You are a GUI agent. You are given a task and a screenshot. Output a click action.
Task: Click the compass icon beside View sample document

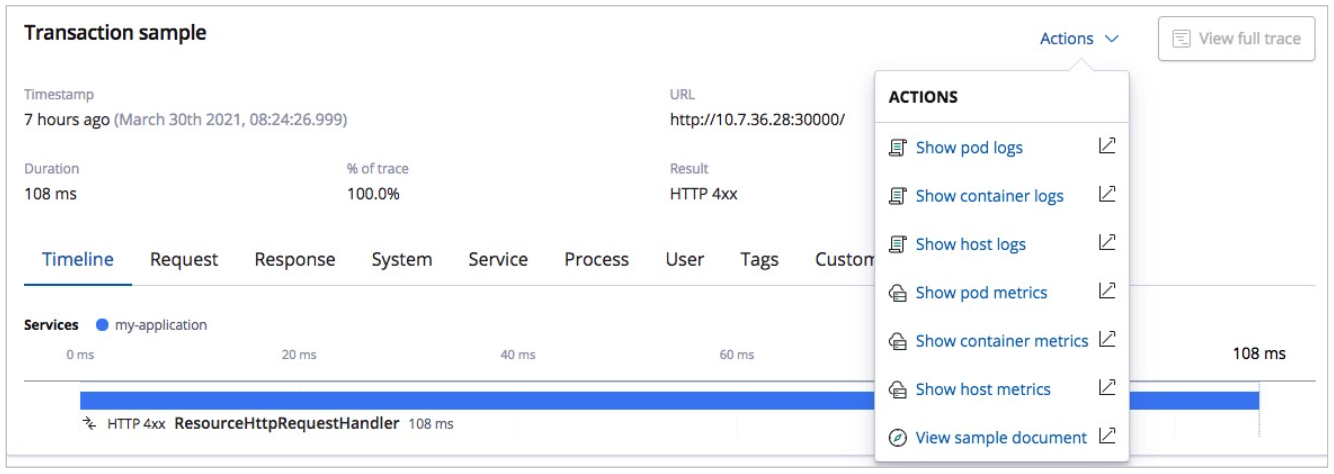[x=897, y=438]
